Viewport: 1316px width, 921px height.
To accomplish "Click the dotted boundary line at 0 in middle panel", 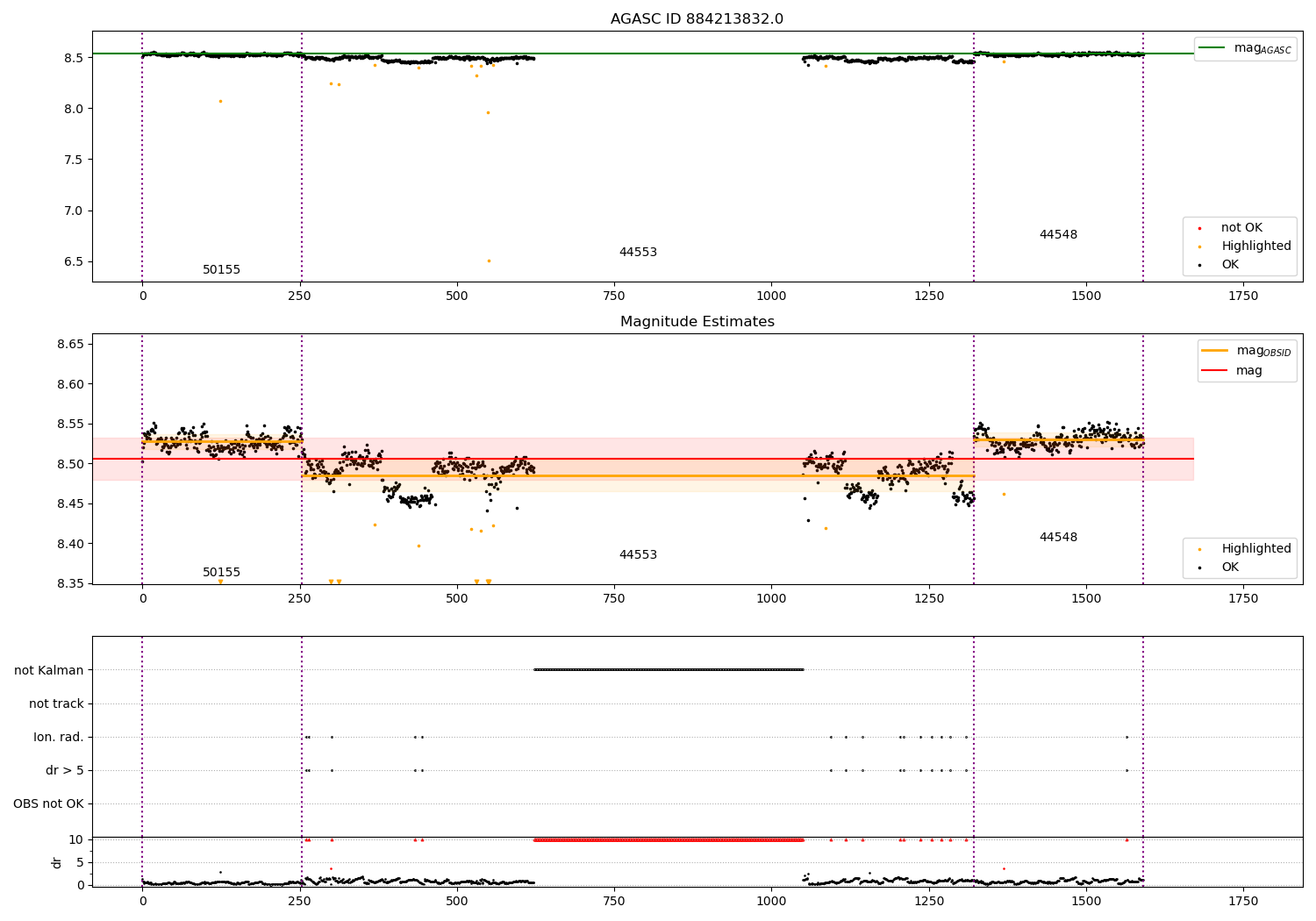I will point(142,459).
